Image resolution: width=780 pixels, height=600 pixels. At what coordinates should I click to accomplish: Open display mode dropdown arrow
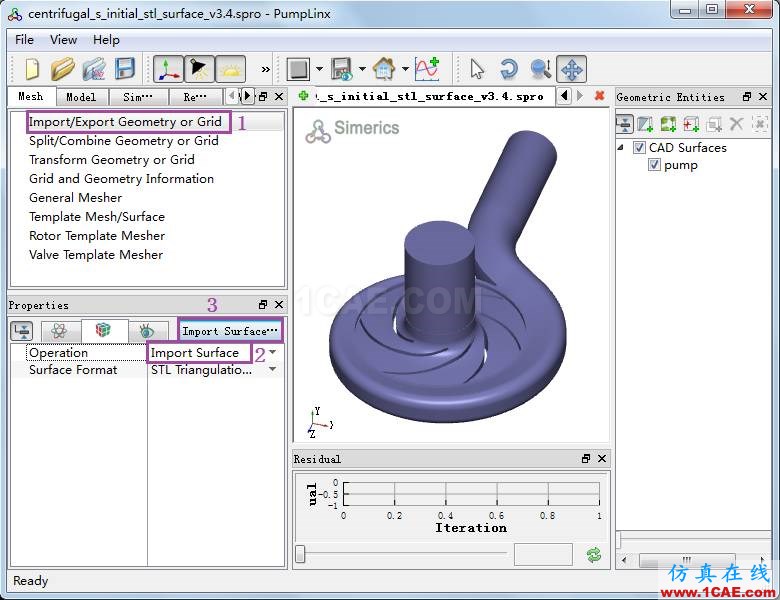pyautogui.click(x=319, y=69)
